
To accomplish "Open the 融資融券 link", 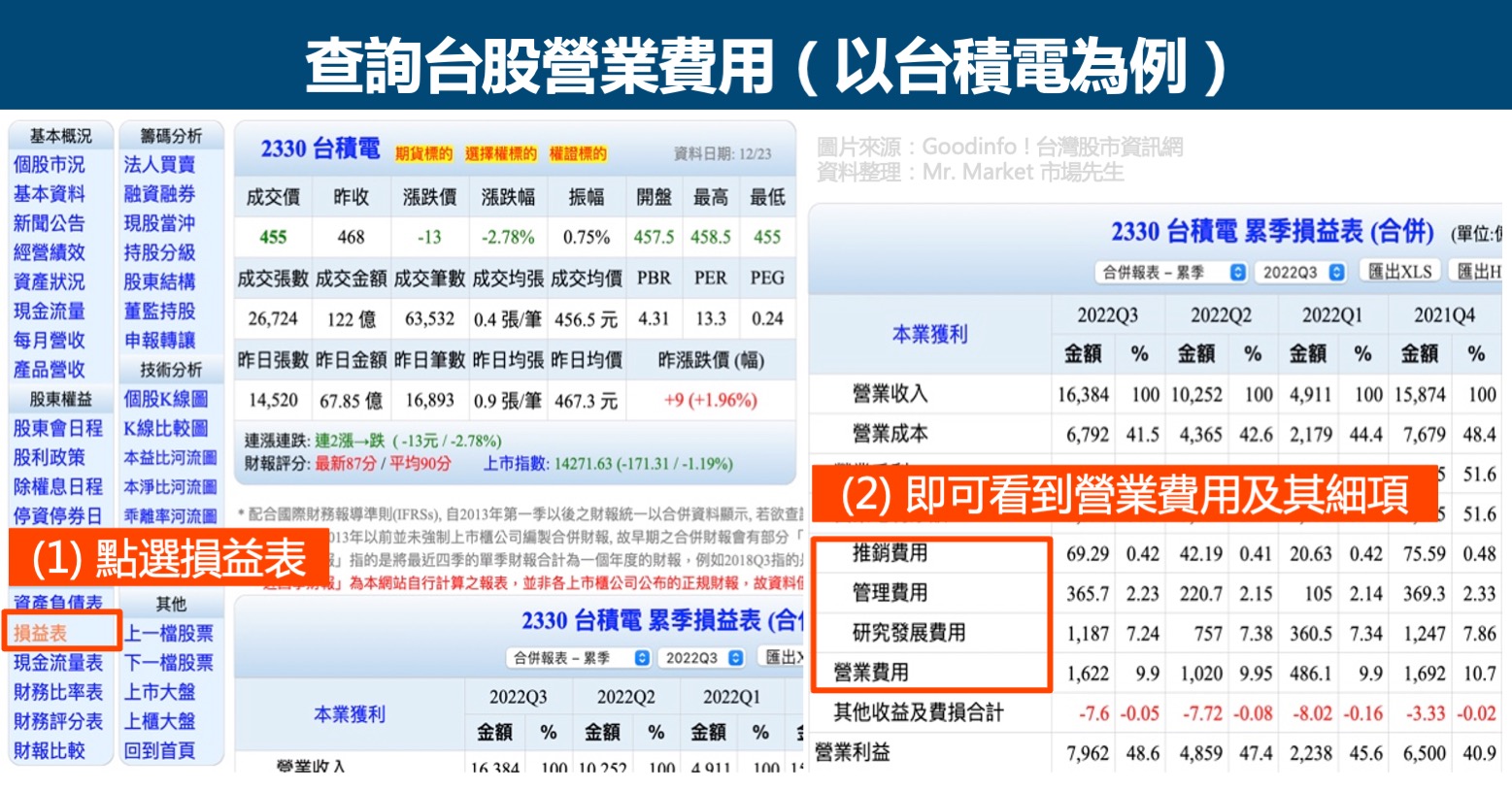I will click(x=159, y=194).
